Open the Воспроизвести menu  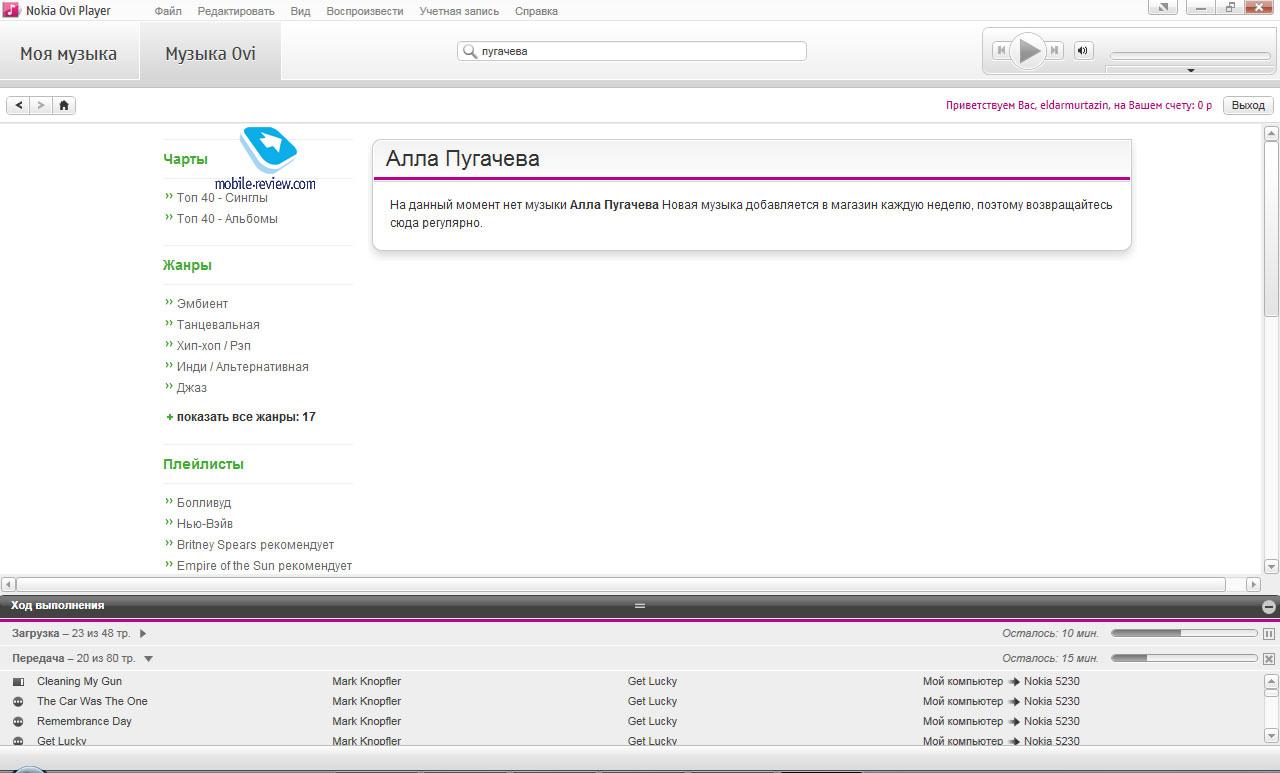tap(365, 11)
